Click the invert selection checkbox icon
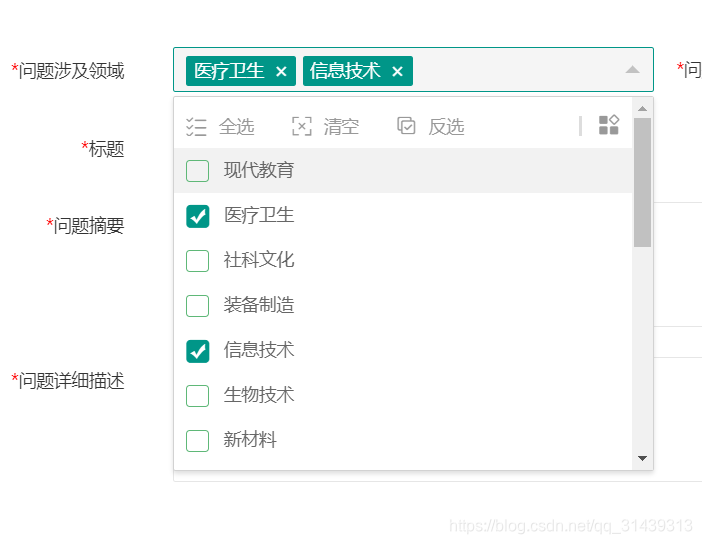 [406, 125]
